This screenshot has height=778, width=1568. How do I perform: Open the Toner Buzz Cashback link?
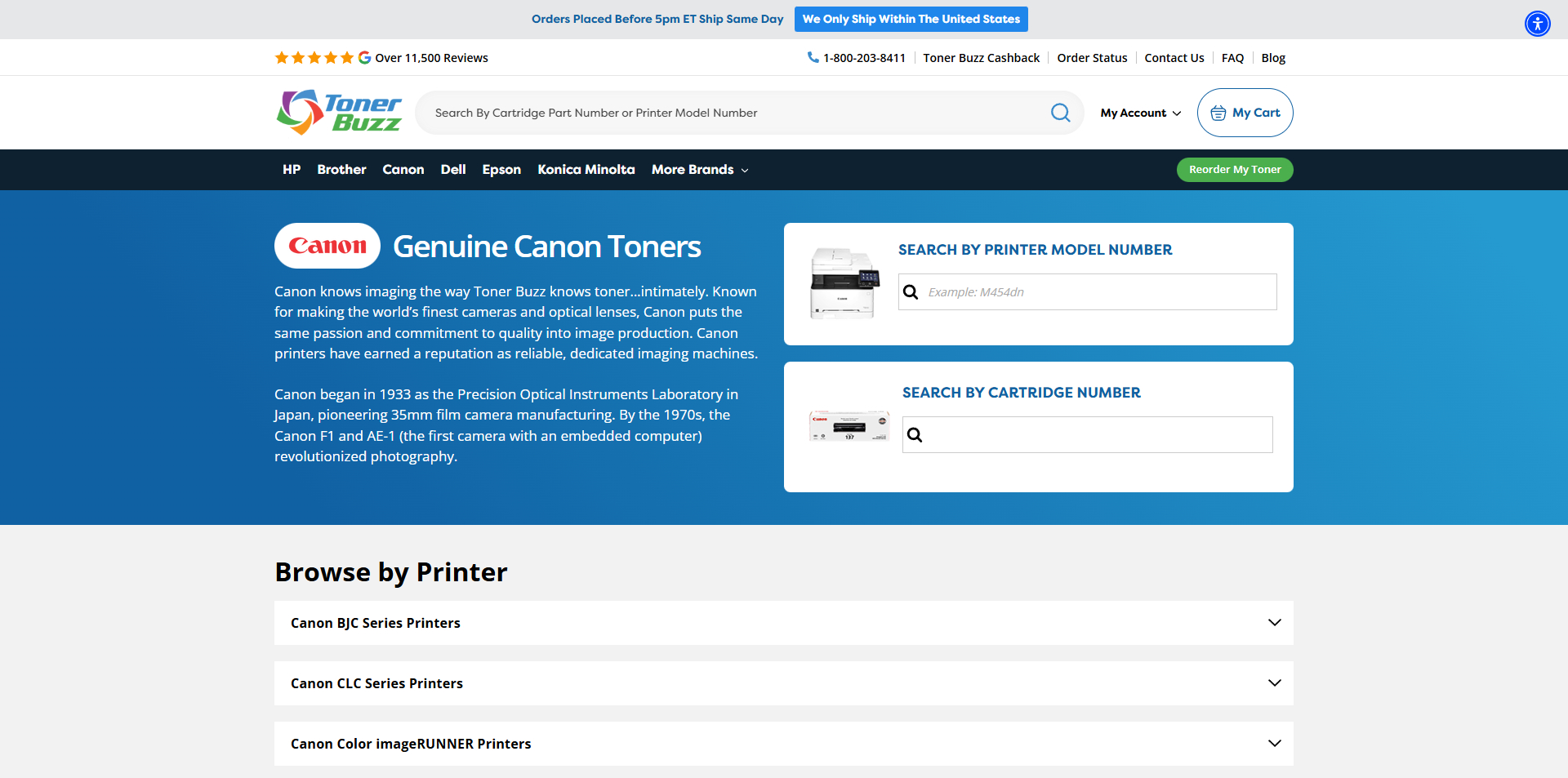981,57
